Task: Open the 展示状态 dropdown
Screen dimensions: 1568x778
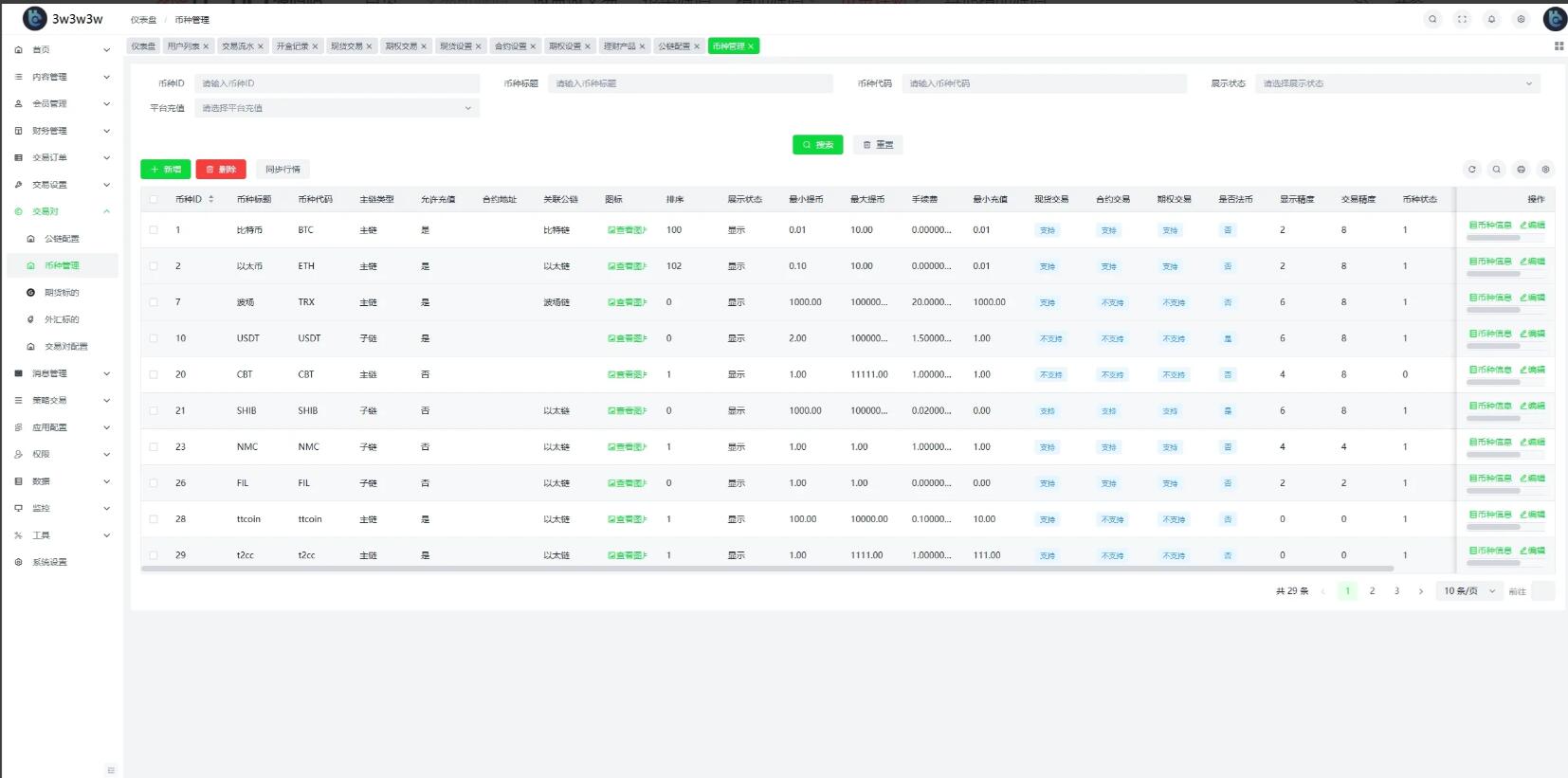Action: 1396,83
